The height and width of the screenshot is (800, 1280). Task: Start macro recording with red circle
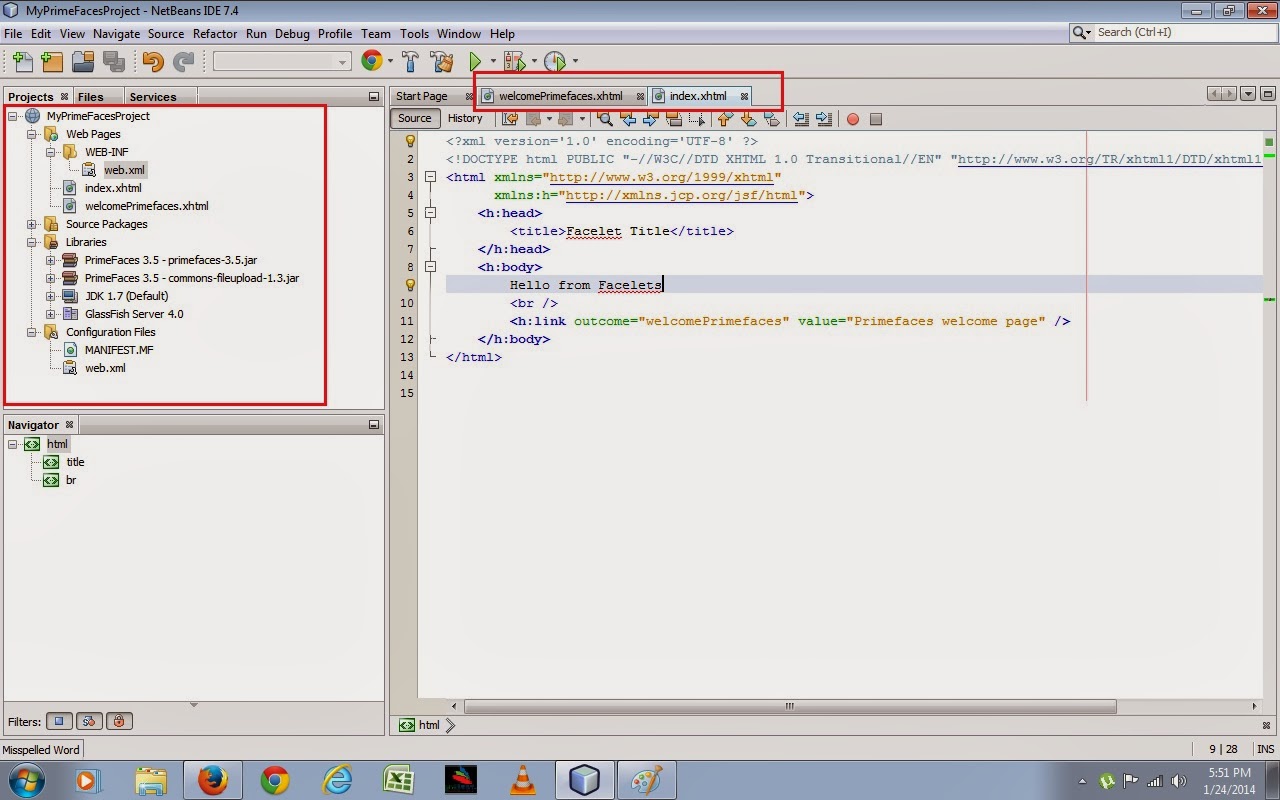coord(853,119)
